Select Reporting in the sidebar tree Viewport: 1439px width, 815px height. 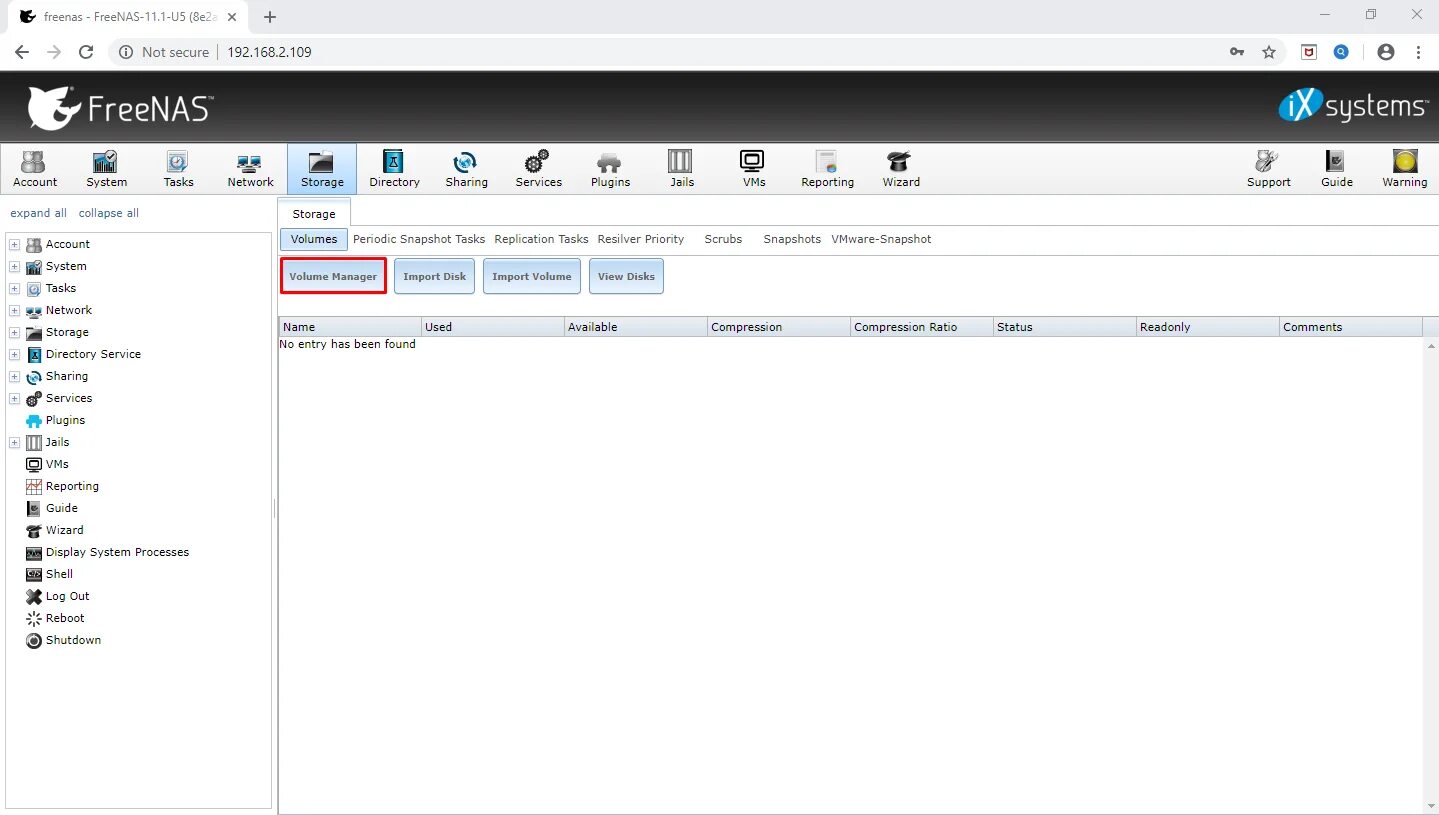coord(72,486)
